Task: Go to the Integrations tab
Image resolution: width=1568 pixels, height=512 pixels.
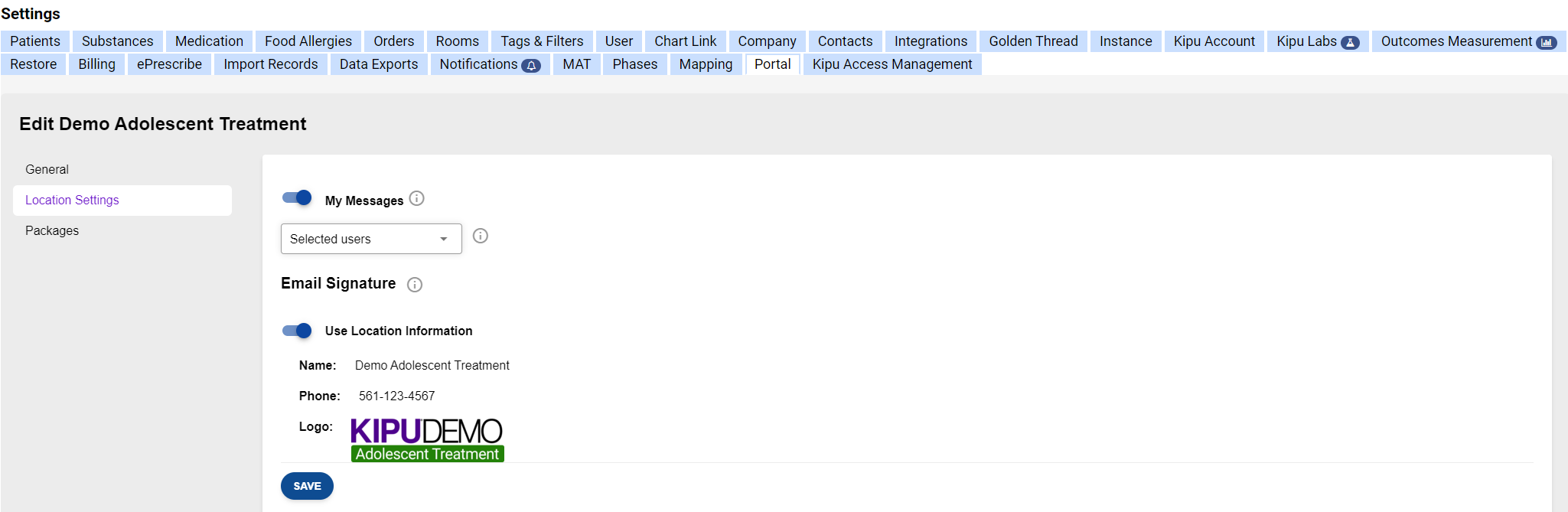Action: coord(930,41)
